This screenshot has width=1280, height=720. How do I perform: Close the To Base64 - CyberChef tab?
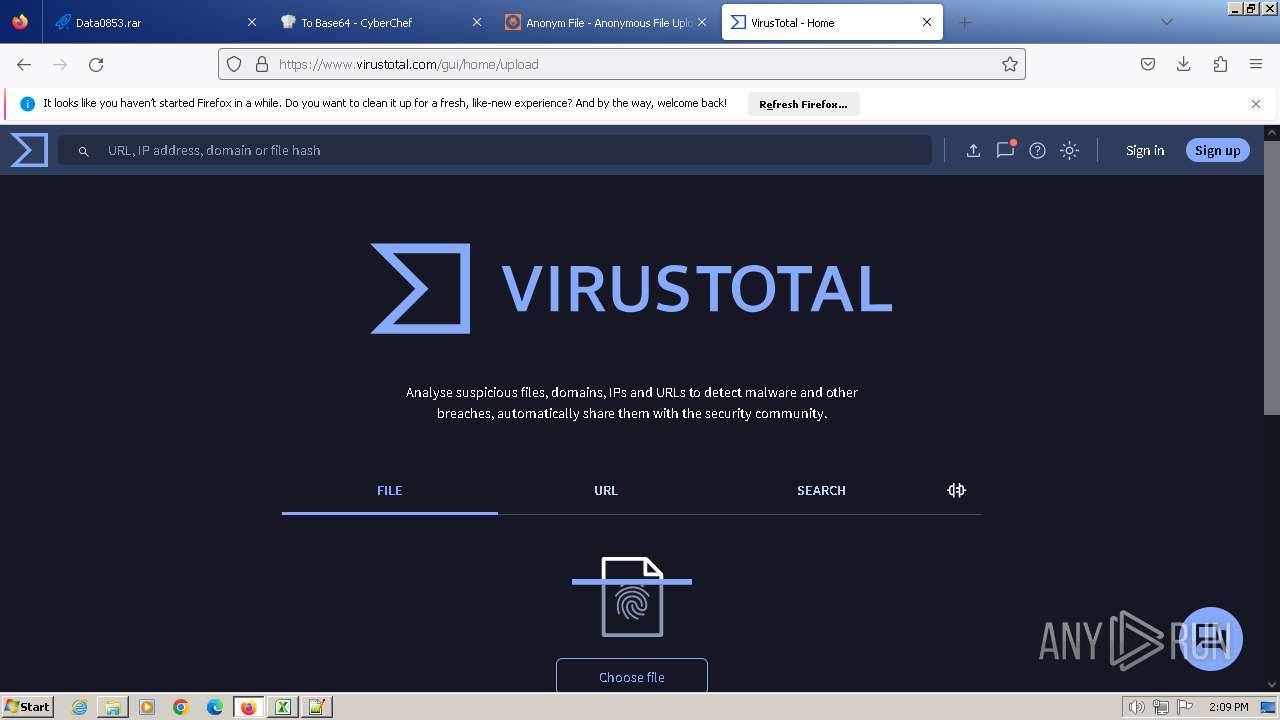[x=476, y=22]
